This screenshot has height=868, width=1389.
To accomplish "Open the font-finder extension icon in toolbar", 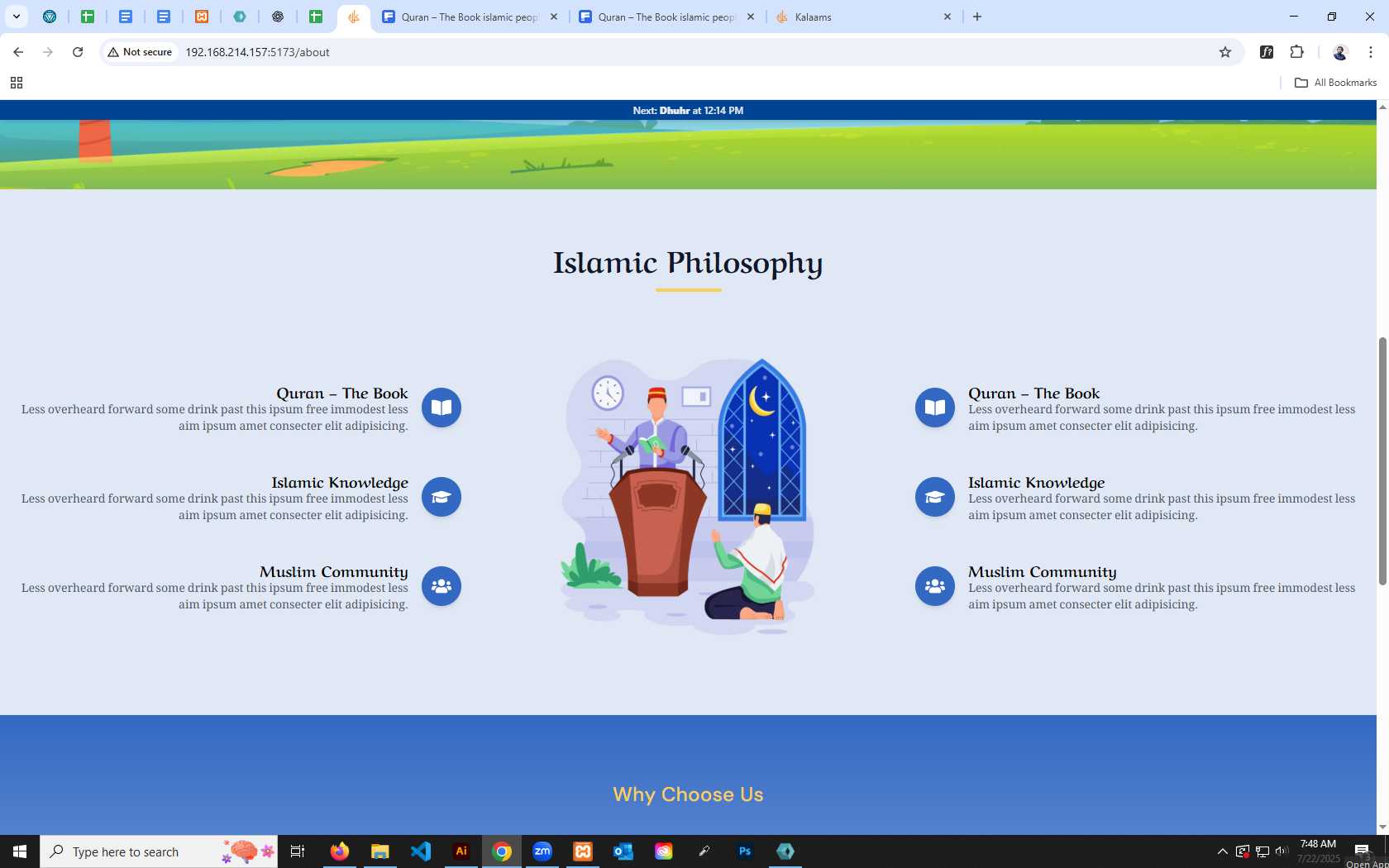I will click(x=1267, y=52).
